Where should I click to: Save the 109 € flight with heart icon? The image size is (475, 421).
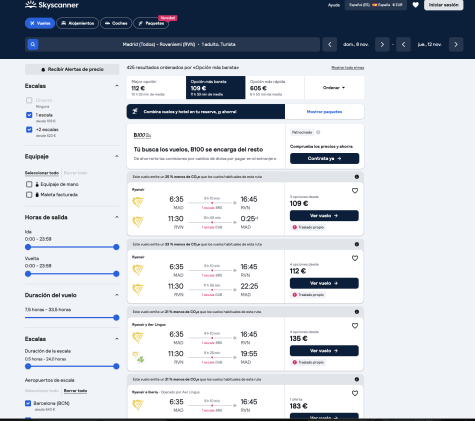pos(355,191)
